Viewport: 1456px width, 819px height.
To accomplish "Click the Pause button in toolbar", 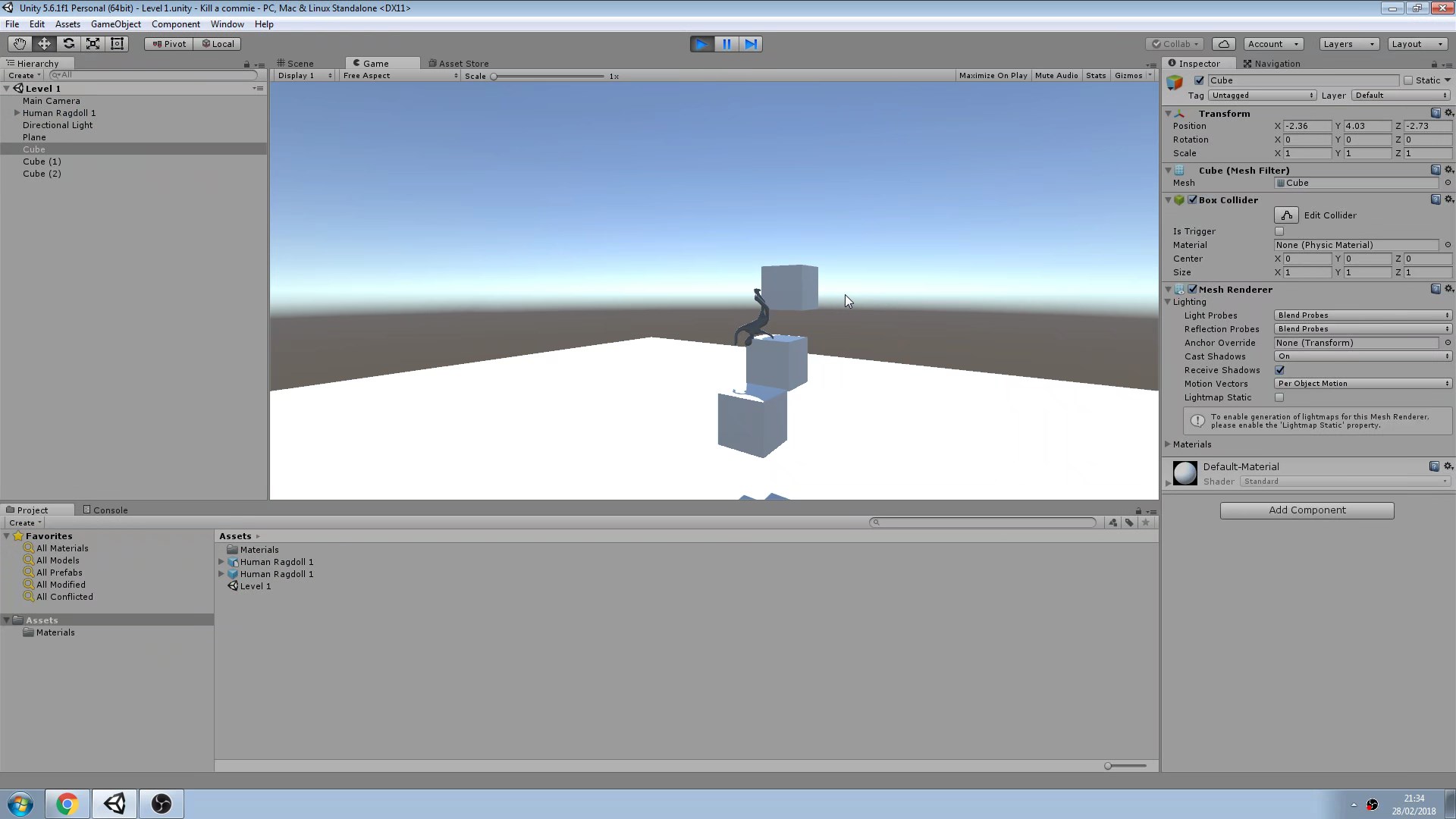I will coord(725,43).
